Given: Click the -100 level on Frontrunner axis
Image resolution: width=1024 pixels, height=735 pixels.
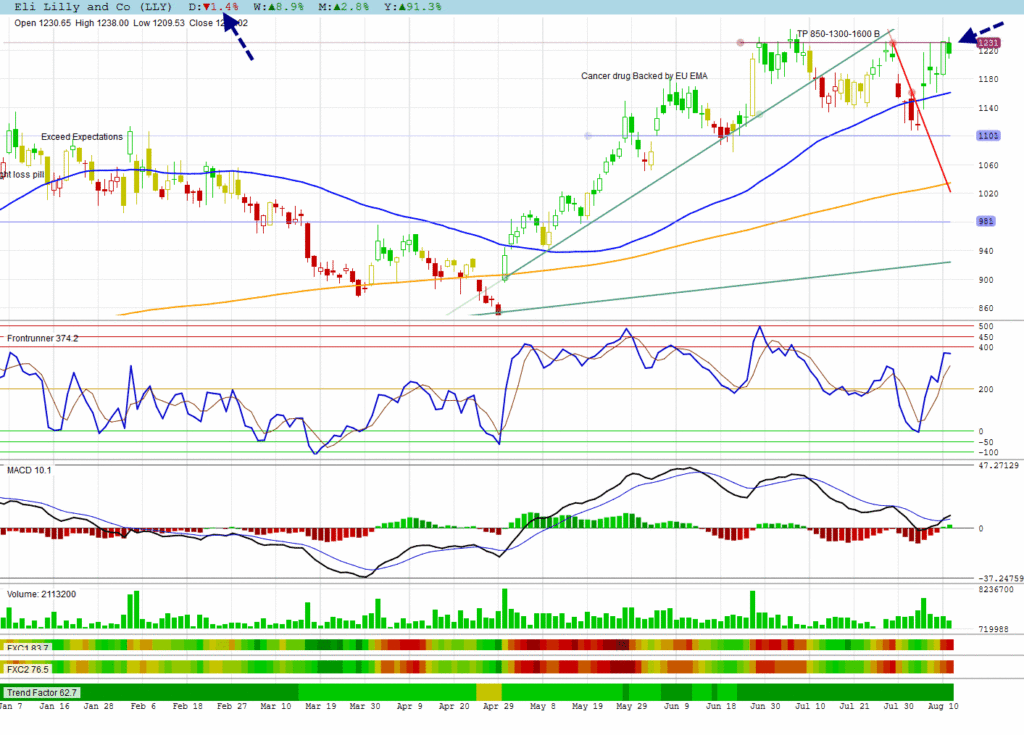Looking at the screenshot, I should coord(988,452).
